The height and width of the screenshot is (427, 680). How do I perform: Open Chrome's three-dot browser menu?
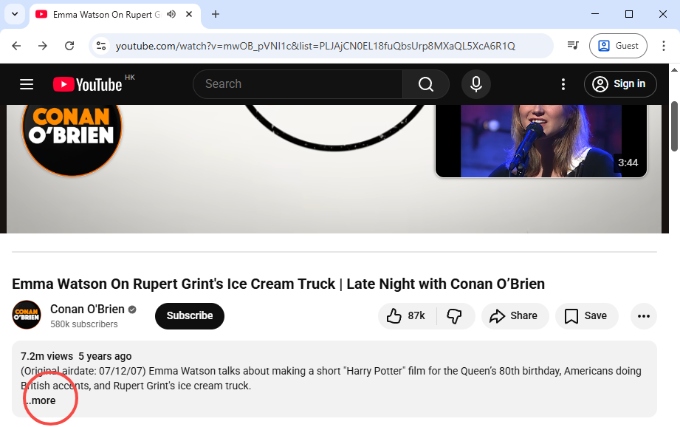pyautogui.click(x=664, y=46)
